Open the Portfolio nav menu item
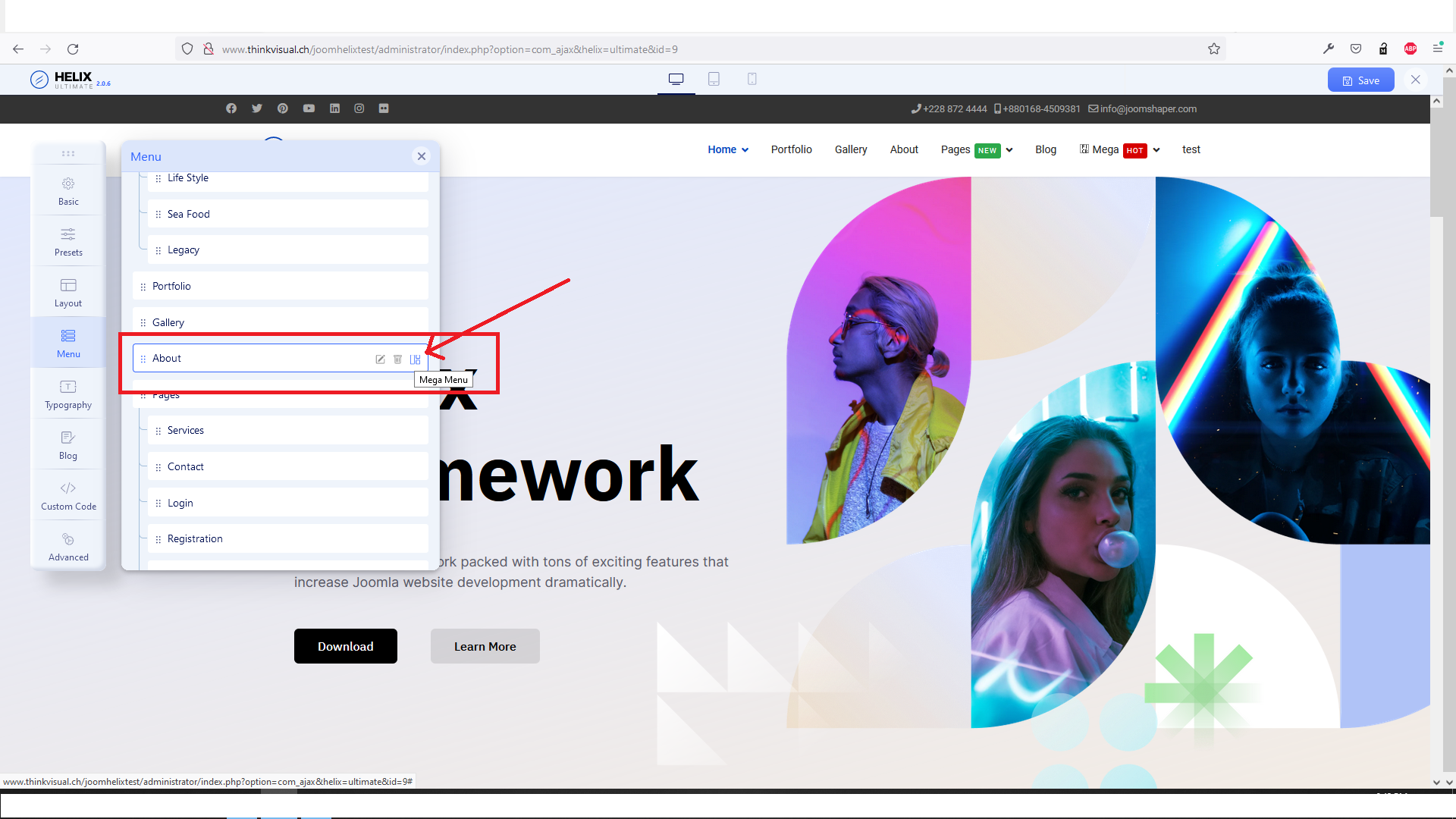The width and height of the screenshot is (1456, 819). click(791, 149)
